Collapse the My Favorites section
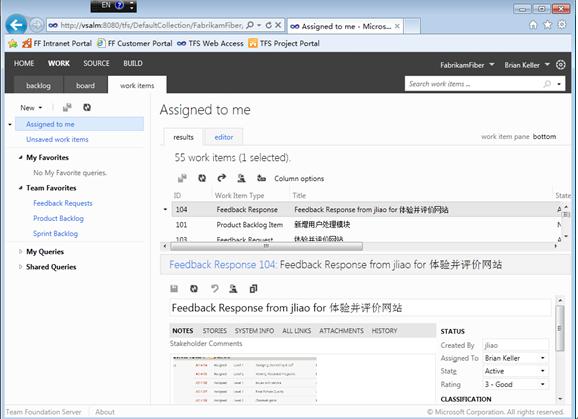578x419 pixels. pyautogui.click(x=21, y=157)
